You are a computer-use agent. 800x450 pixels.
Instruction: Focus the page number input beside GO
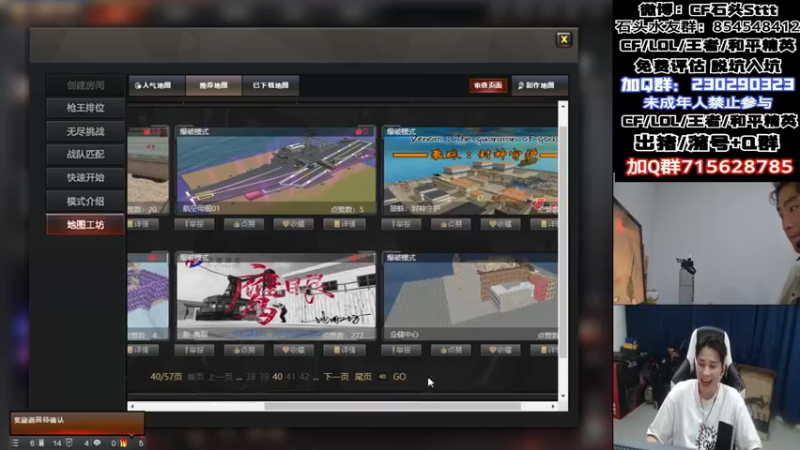tap(382, 377)
